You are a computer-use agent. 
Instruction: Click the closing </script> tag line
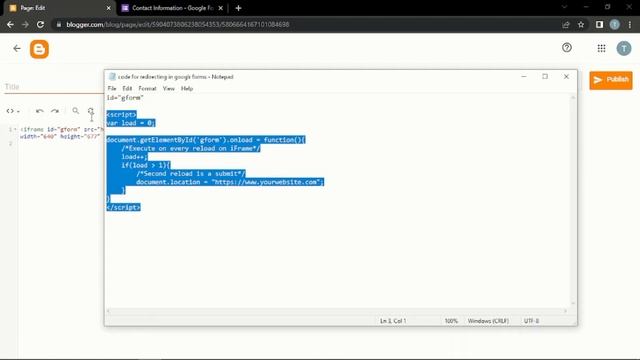[x=123, y=207]
